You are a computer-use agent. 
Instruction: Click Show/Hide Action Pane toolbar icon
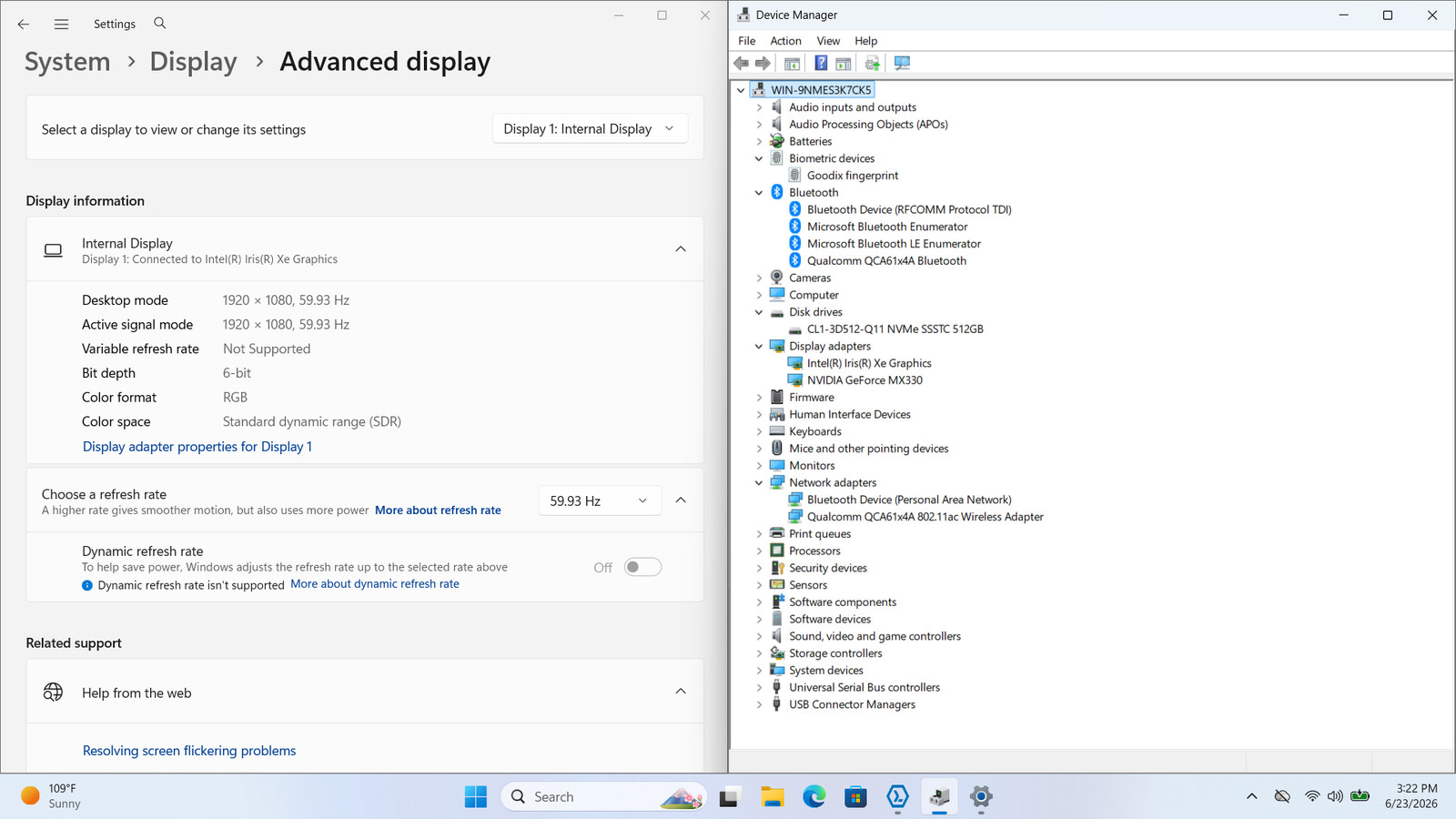tap(844, 63)
